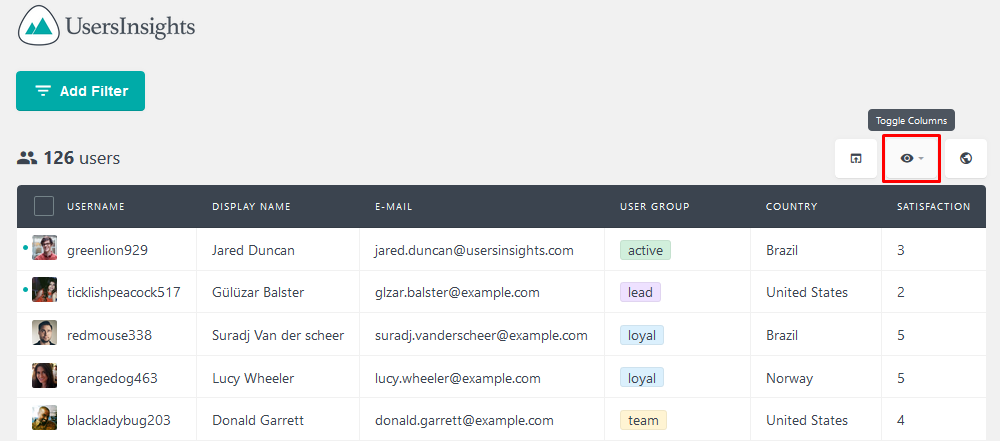This screenshot has height=441, width=1000.
Task: Sort by the Display Name column header
Action: tap(251, 207)
